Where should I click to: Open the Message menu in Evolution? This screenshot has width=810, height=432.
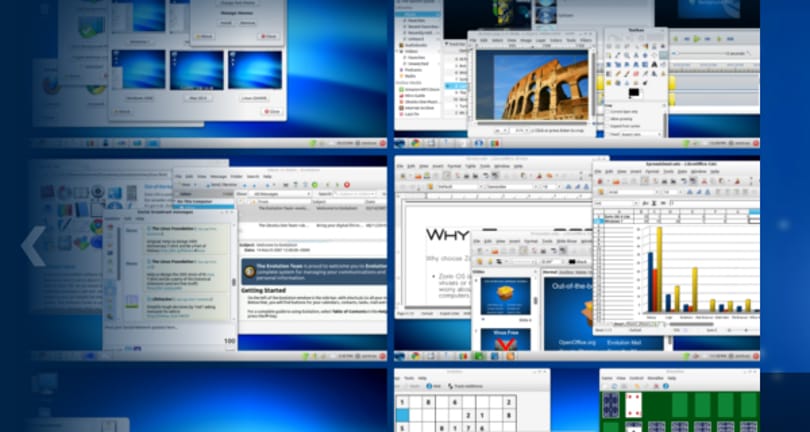click(x=218, y=176)
